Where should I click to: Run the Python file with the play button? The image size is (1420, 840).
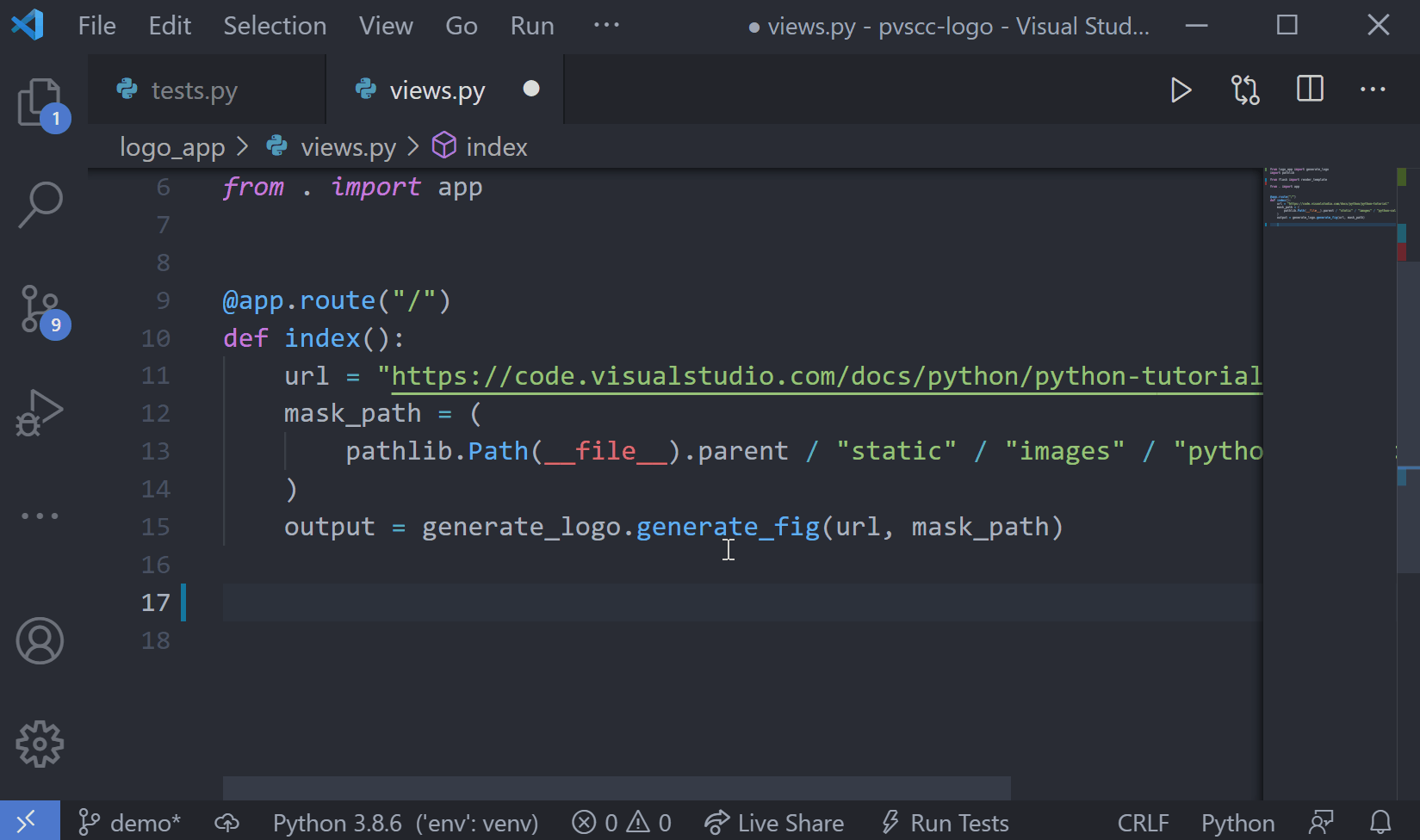coord(1181,89)
